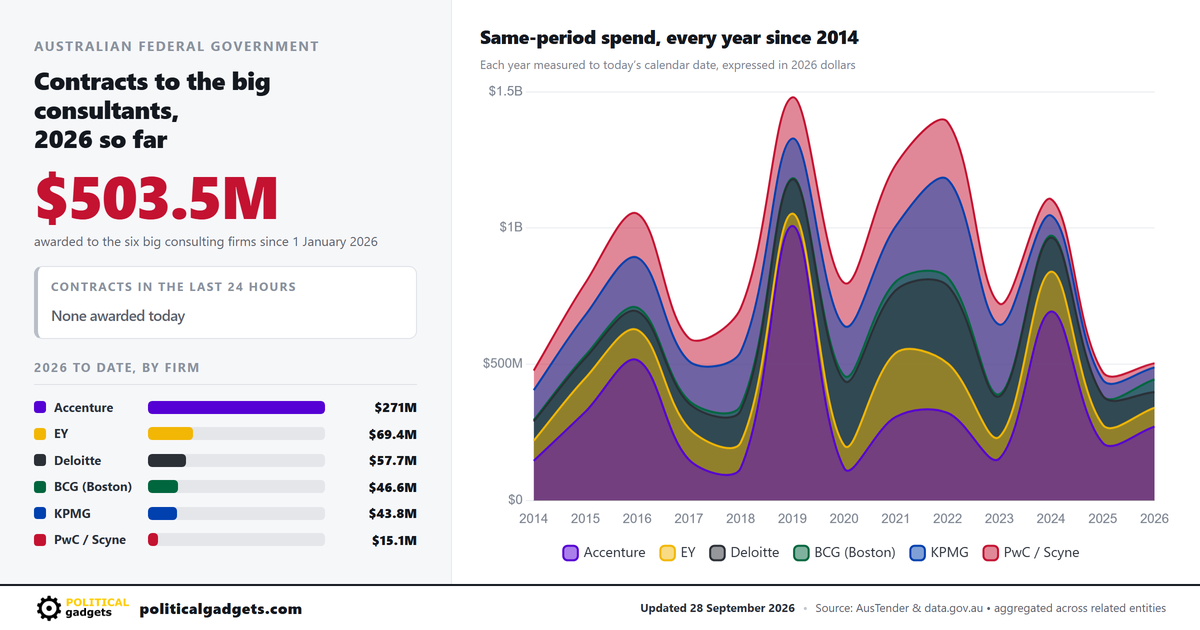This screenshot has height=630, width=1200.
Task: Open the politicalgadgets.com link
Action: click(x=220, y=609)
